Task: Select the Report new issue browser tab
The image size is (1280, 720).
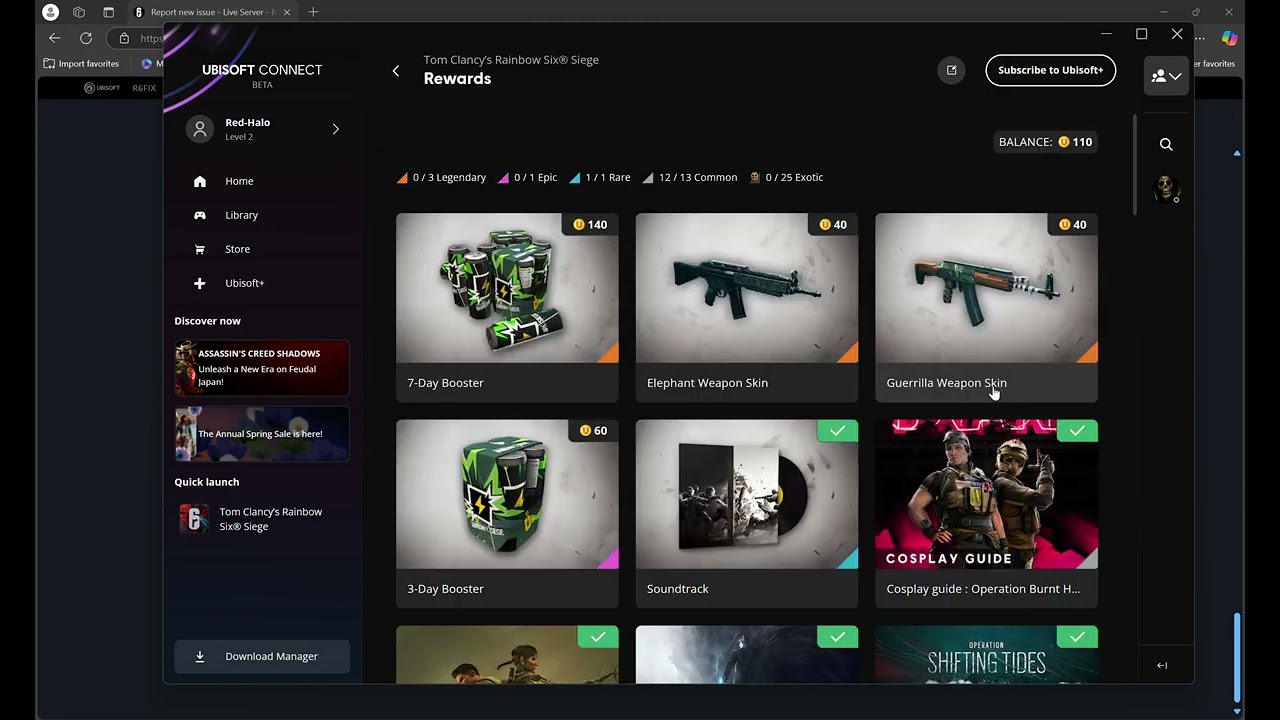Action: [x=214, y=12]
